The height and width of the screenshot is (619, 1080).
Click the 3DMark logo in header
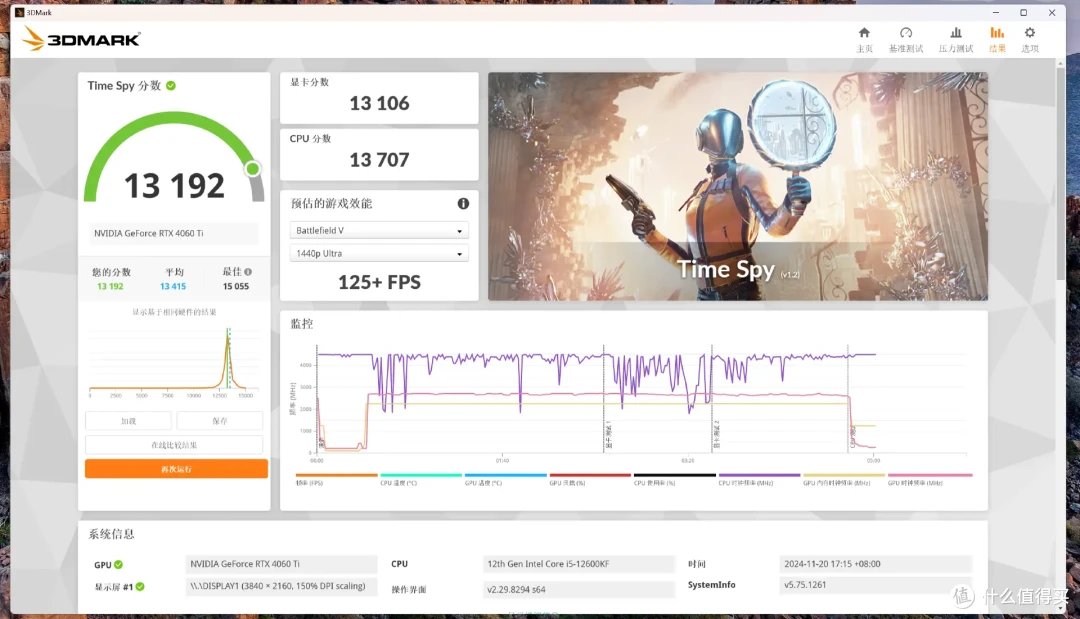[x=81, y=39]
